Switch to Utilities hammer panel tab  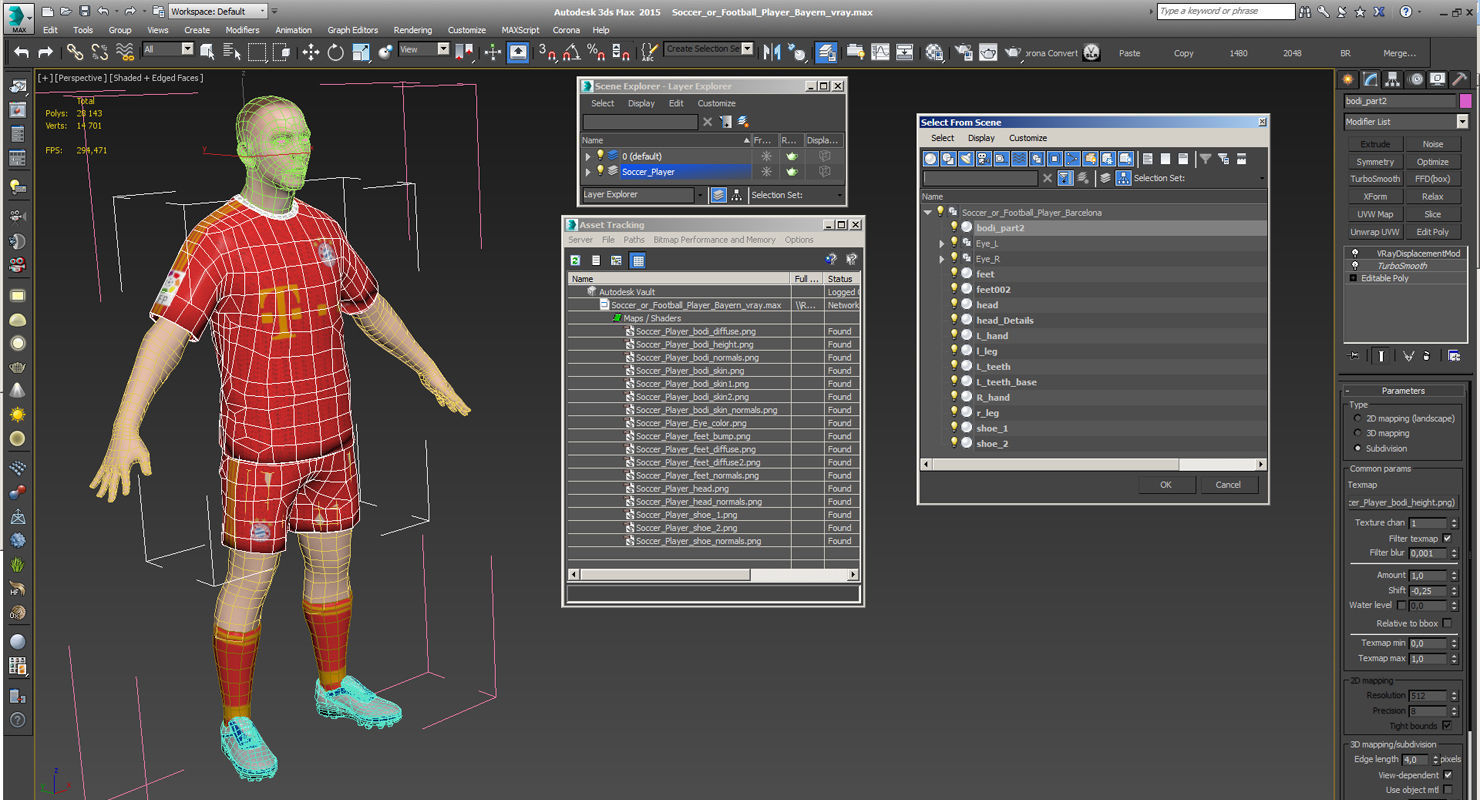pyautogui.click(x=1460, y=79)
